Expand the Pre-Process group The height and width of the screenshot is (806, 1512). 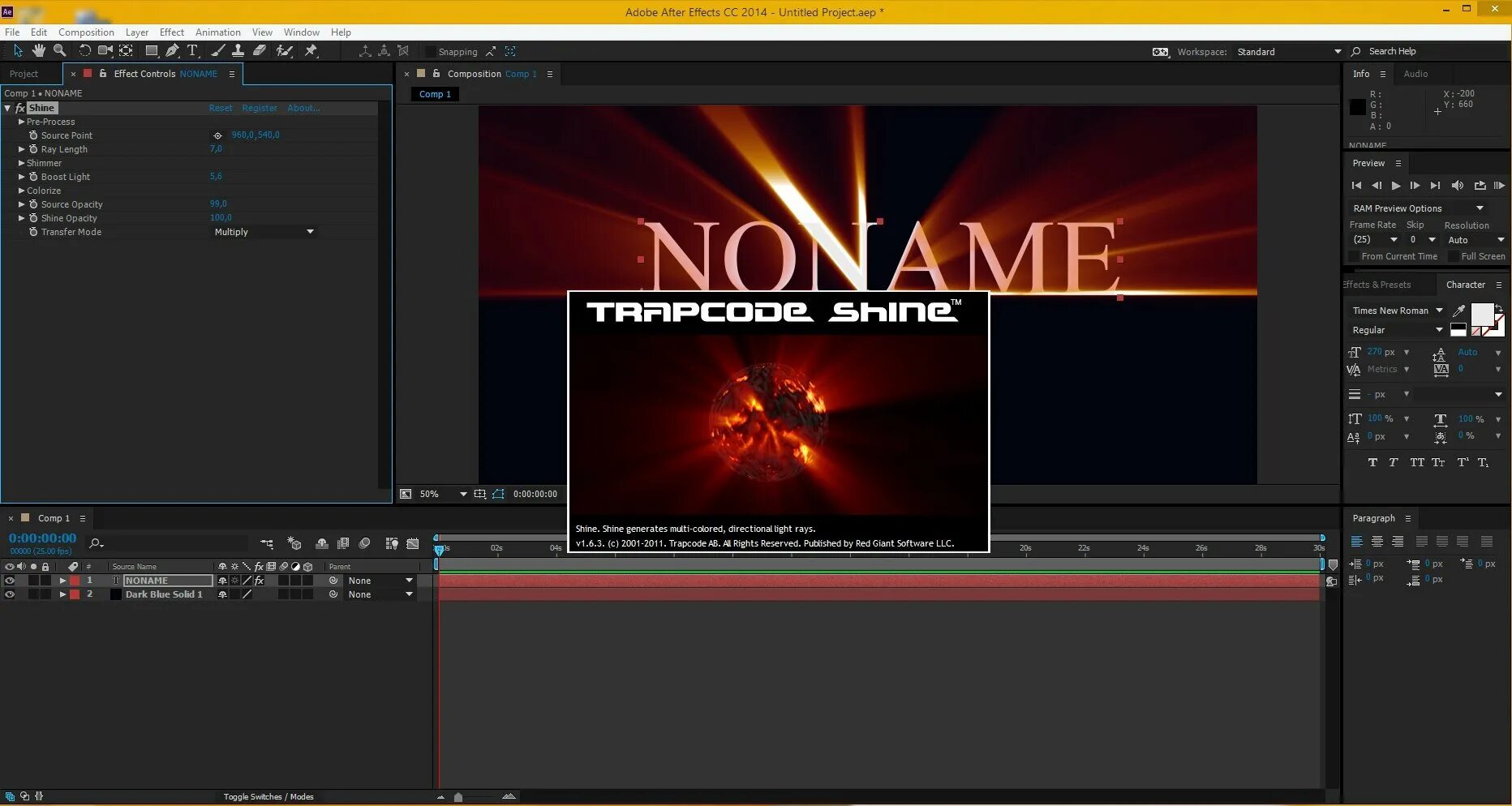(x=22, y=122)
